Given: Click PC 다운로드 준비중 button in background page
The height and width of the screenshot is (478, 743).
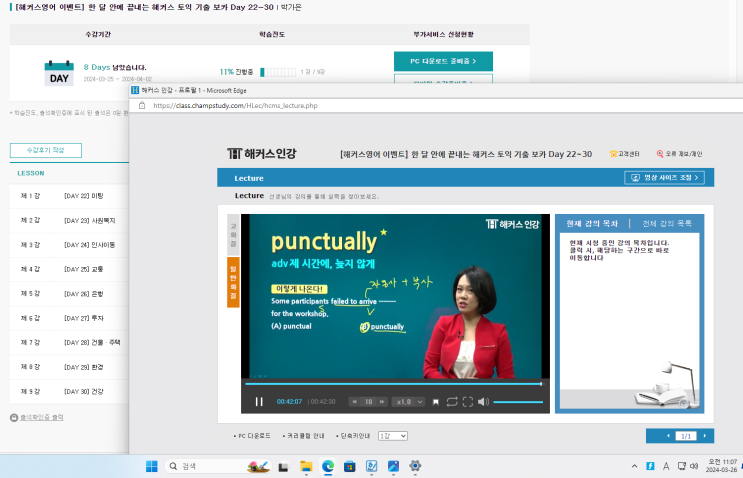Looking at the screenshot, I should pyautogui.click(x=443, y=61).
